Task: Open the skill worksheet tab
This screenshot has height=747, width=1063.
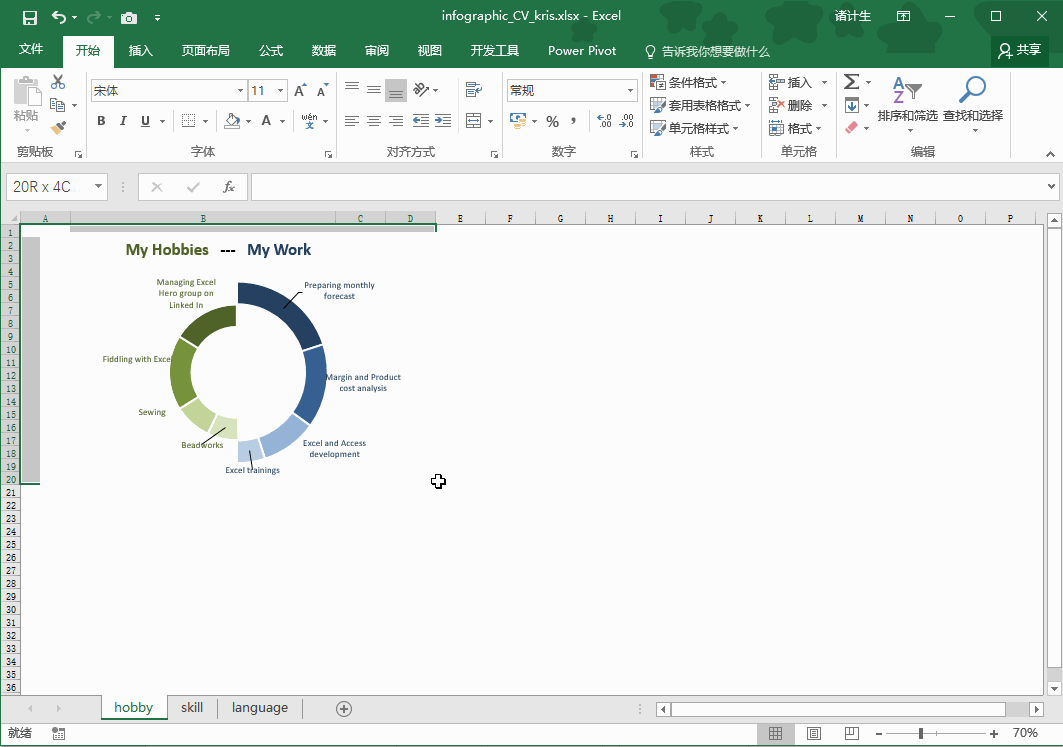Action: click(x=192, y=708)
